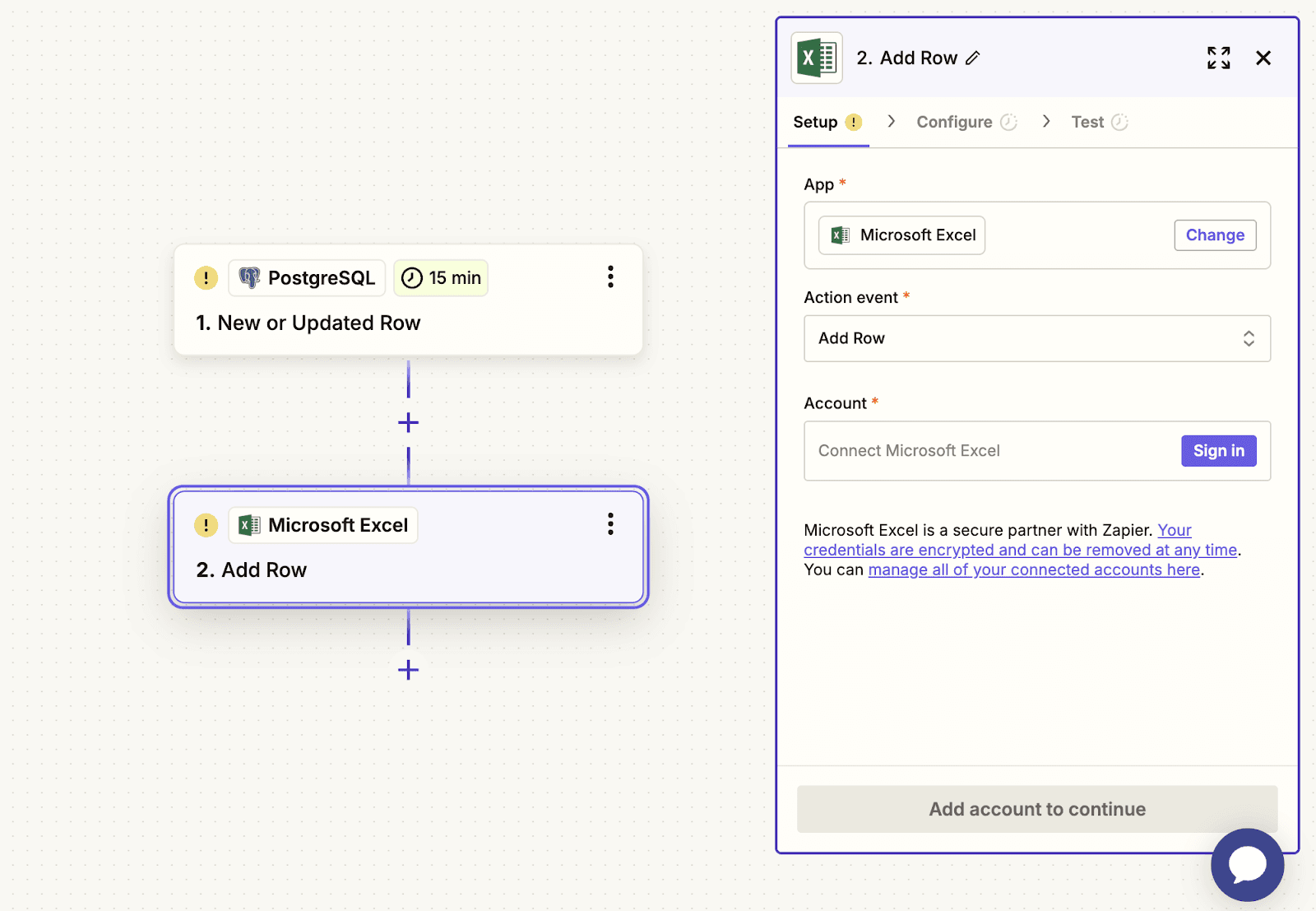Click the pending status icon next to Test
Screen dimensions: 1316x911
click(x=1119, y=122)
